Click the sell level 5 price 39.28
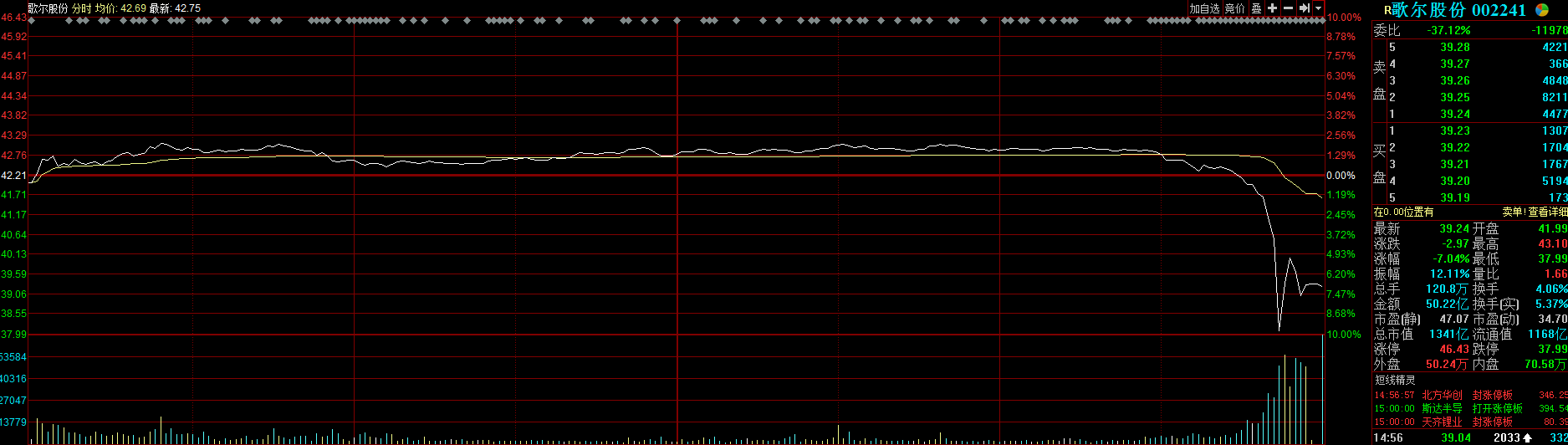The height and width of the screenshot is (445, 1568). pyautogui.click(x=1455, y=47)
